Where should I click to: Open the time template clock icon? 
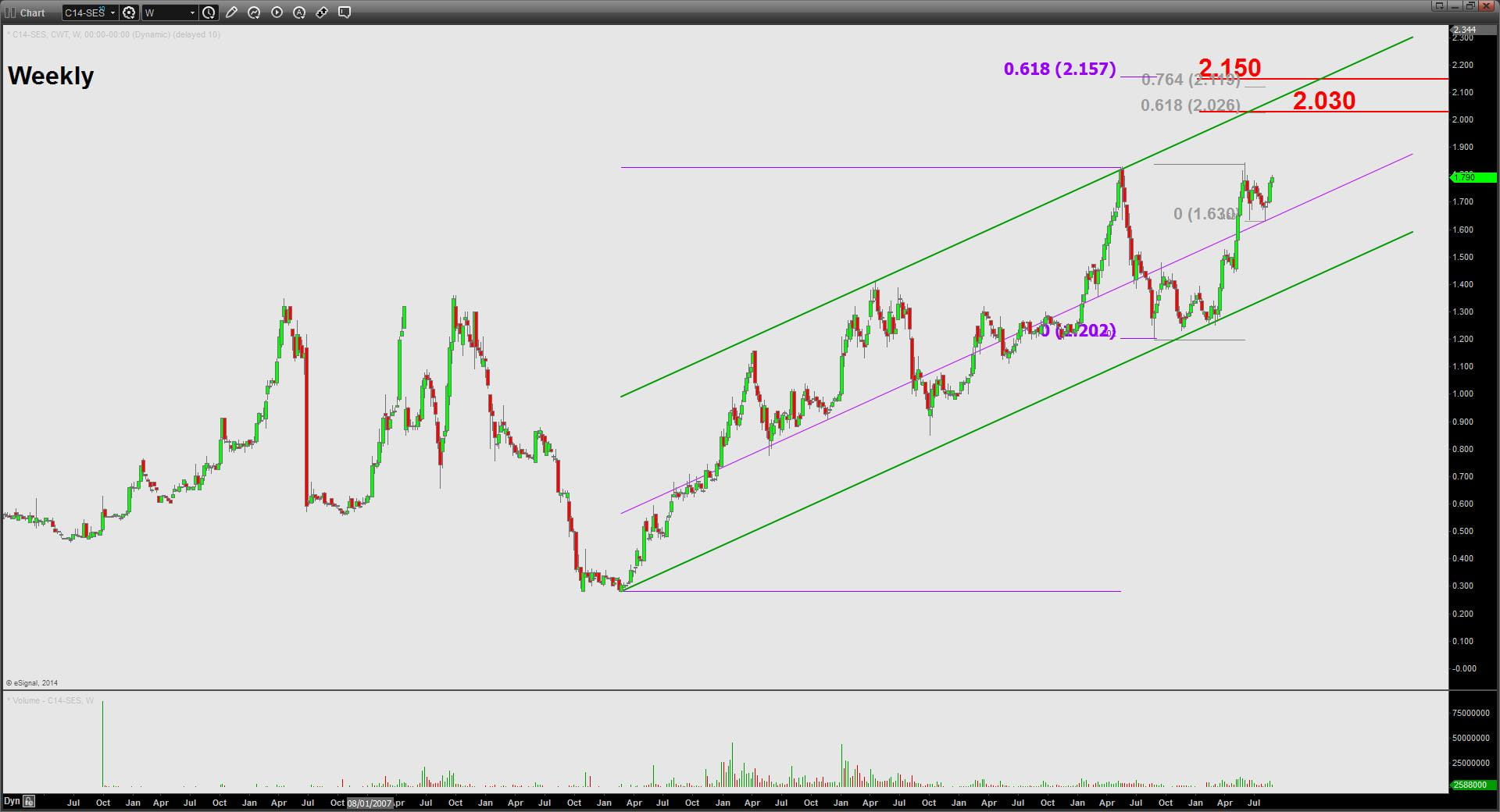tap(209, 12)
